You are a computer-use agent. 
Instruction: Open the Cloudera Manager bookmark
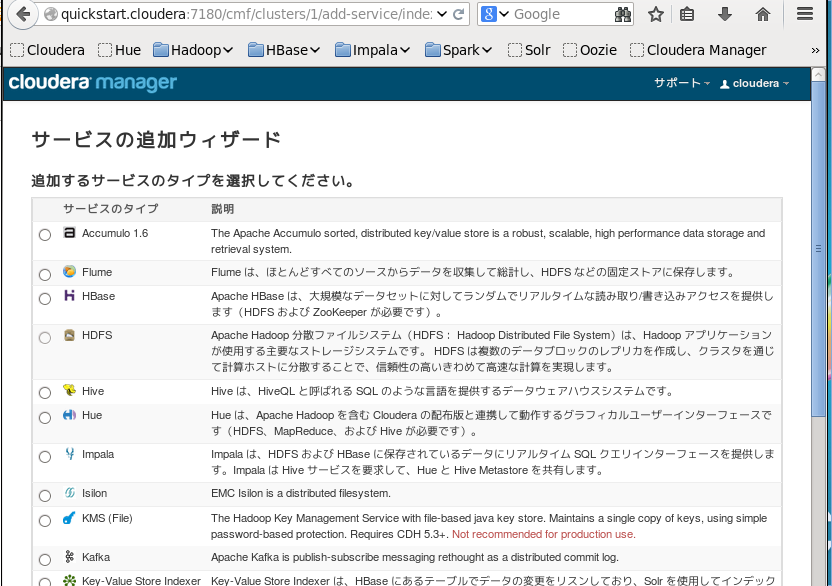[698, 50]
